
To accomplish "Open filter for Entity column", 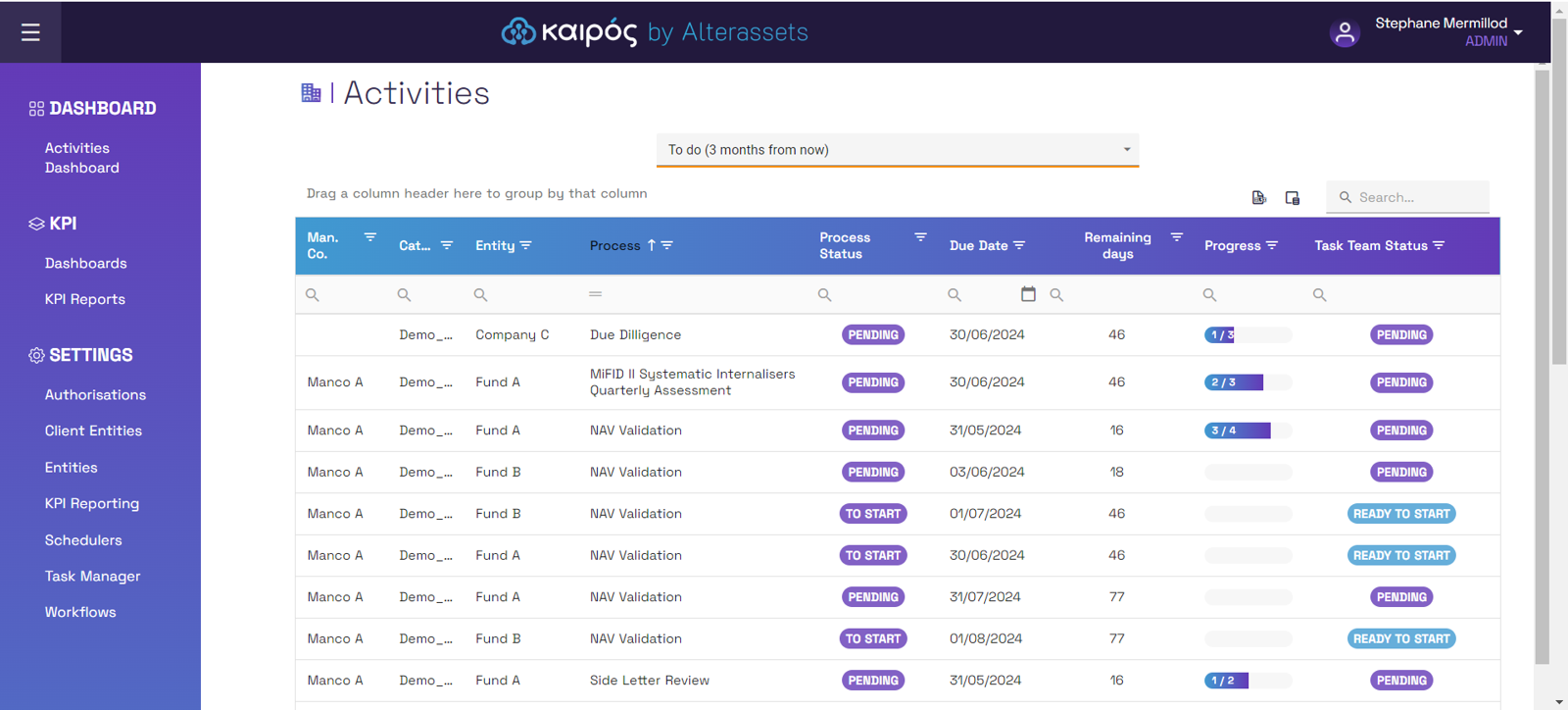I will tap(526, 245).
